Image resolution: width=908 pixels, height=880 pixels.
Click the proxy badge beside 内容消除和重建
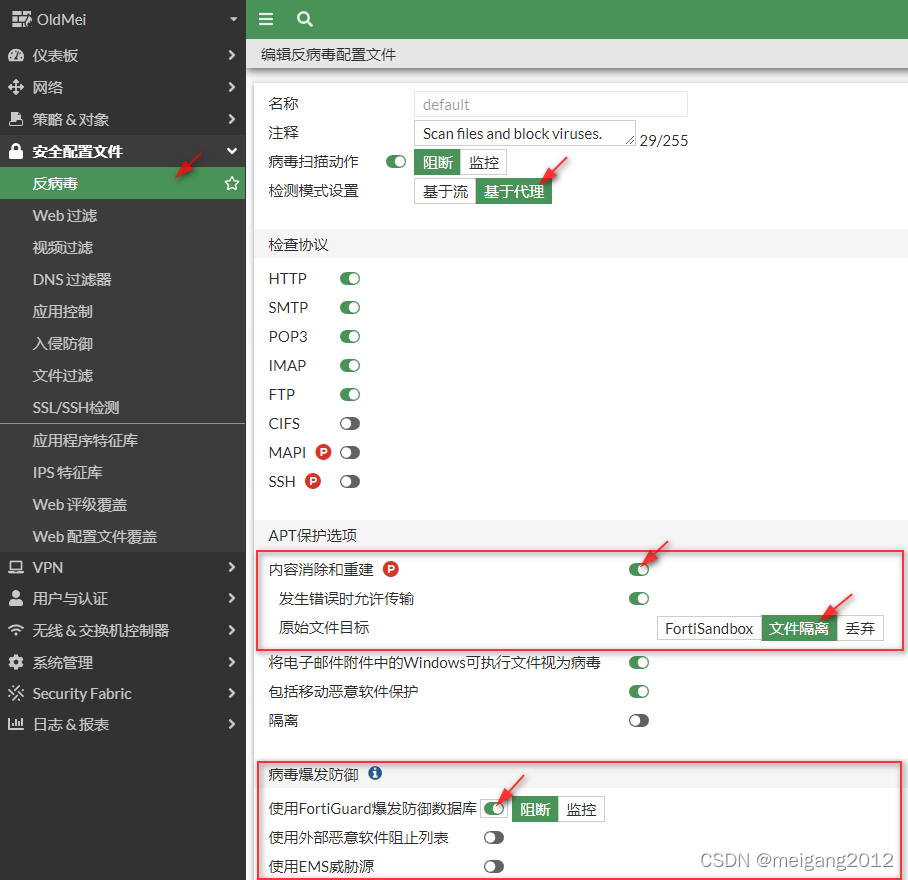pyautogui.click(x=391, y=569)
